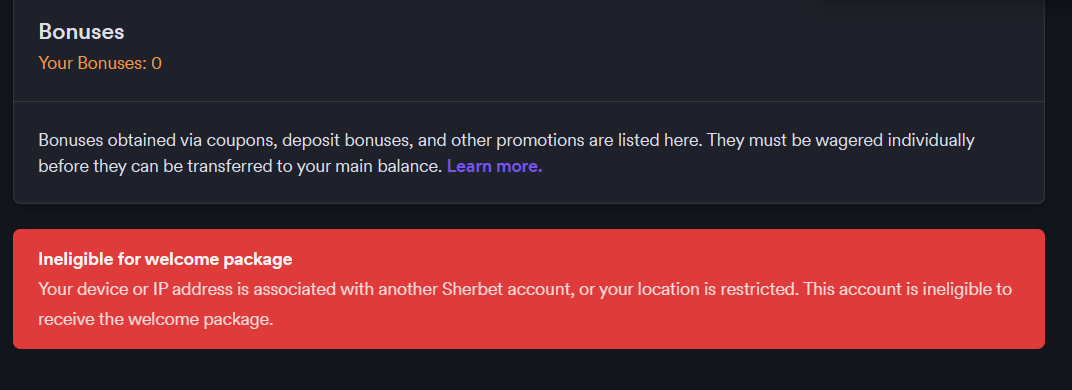Click the bonuses description paragraph

tap(506, 153)
